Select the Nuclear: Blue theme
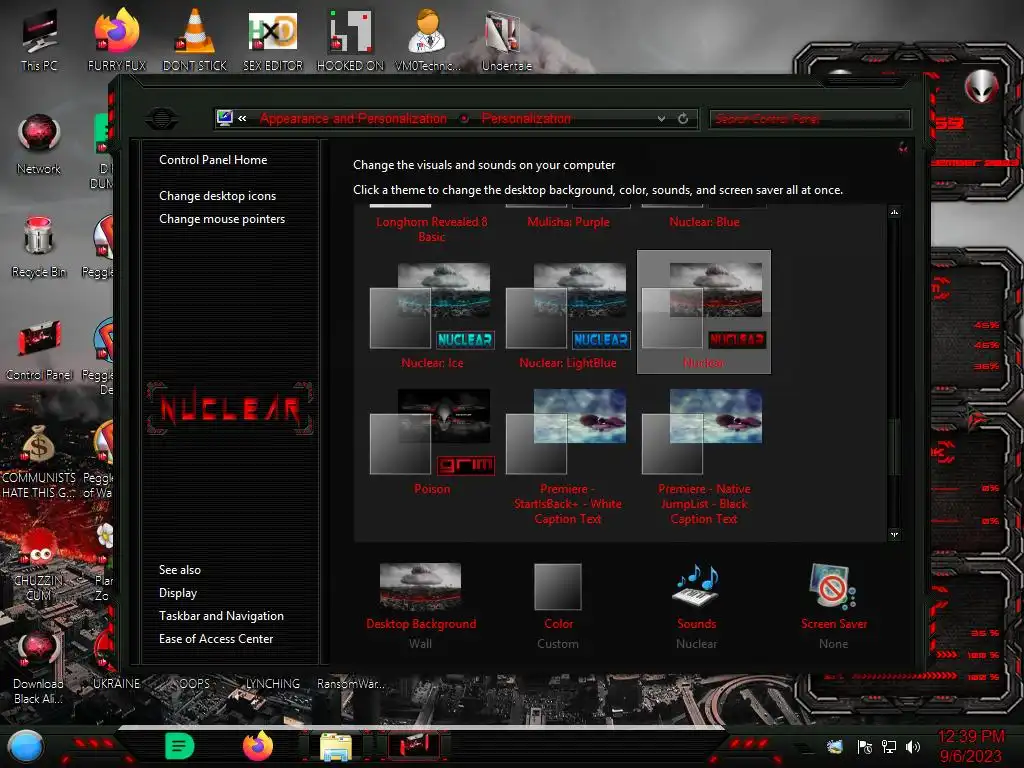The width and height of the screenshot is (1024, 768). (x=704, y=218)
